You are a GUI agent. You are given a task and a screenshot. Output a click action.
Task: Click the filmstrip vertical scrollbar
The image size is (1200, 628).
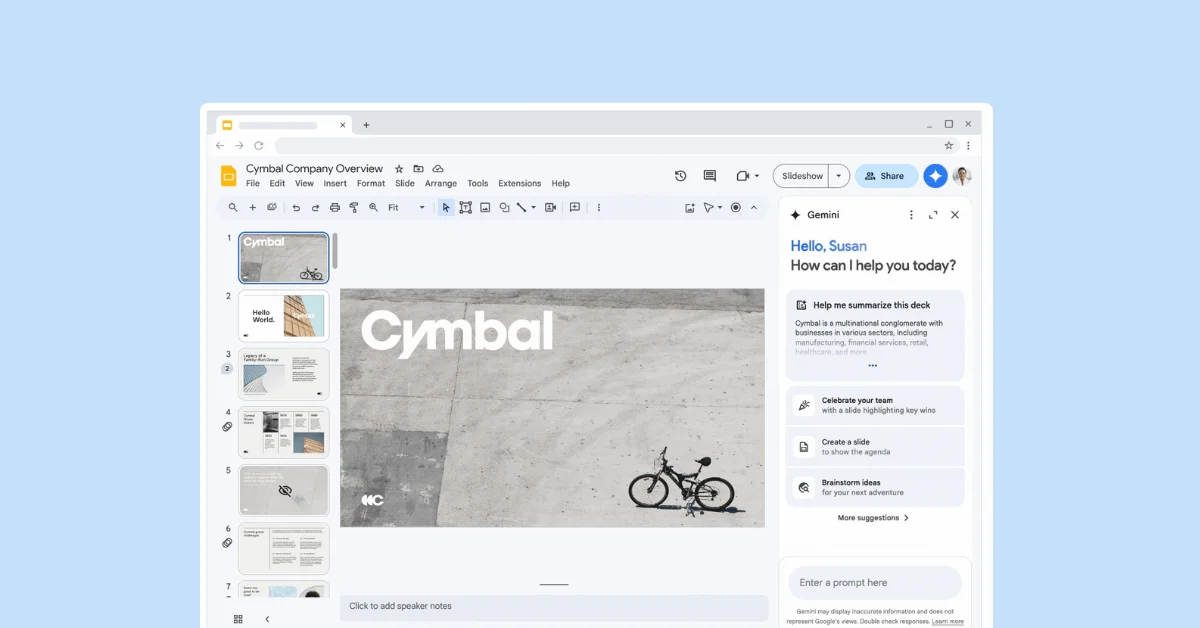pyautogui.click(x=335, y=250)
